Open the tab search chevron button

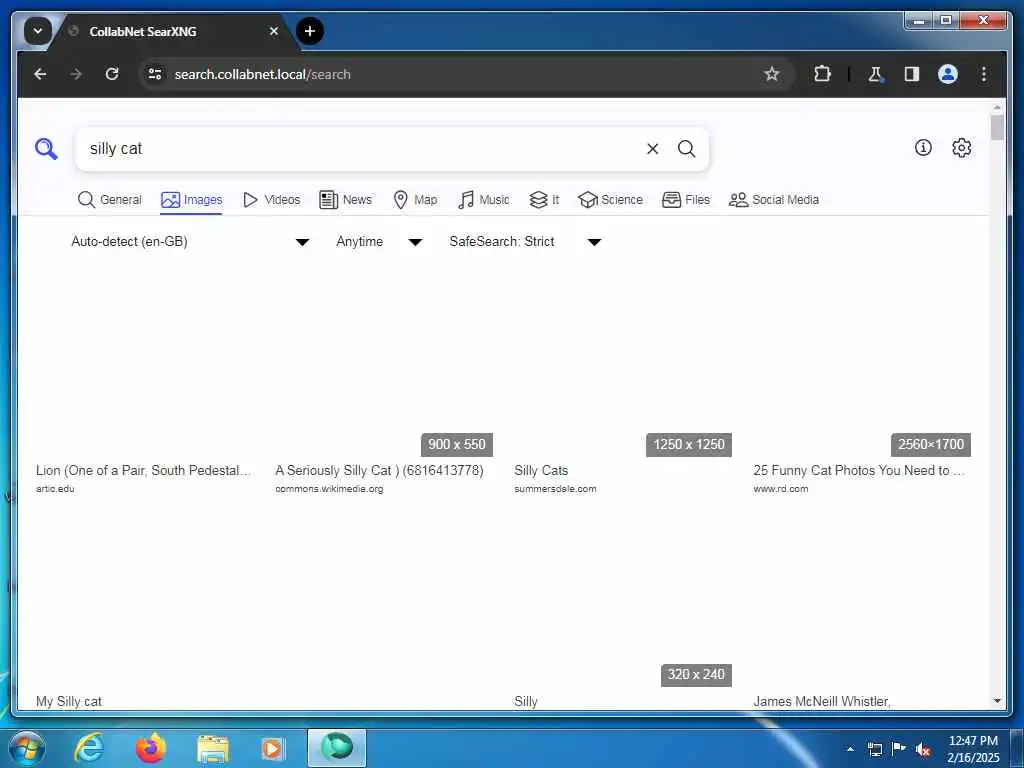pos(38,31)
